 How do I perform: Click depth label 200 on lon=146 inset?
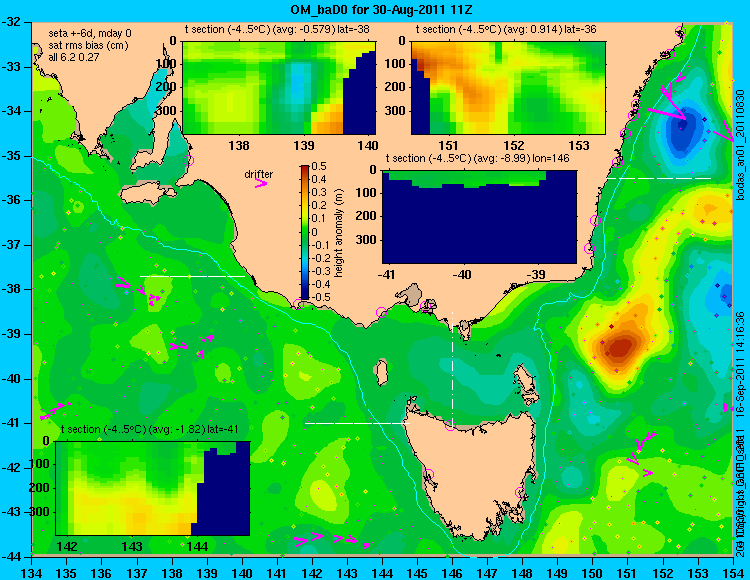coord(367,216)
